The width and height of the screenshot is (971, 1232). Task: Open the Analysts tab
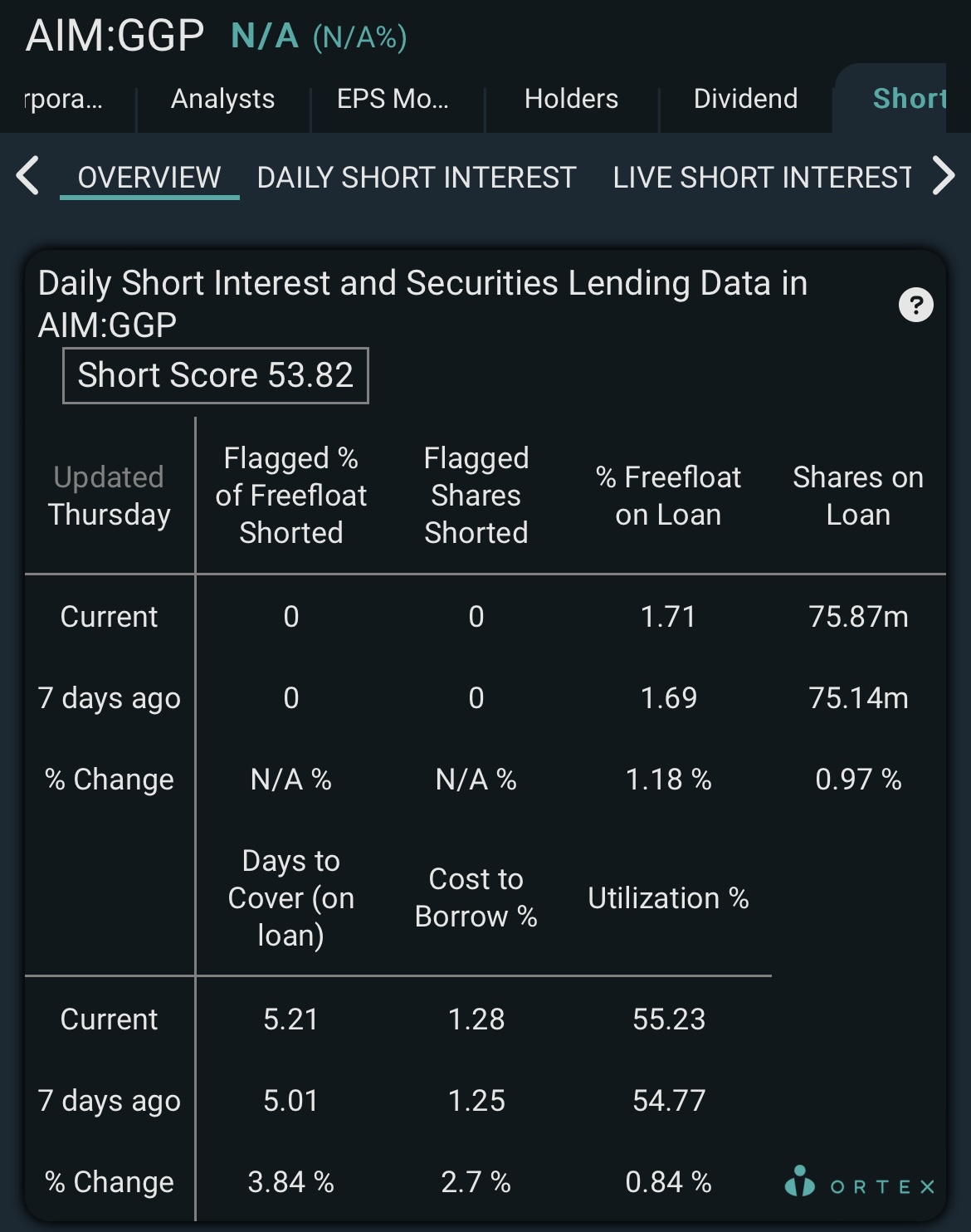(x=222, y=99)
